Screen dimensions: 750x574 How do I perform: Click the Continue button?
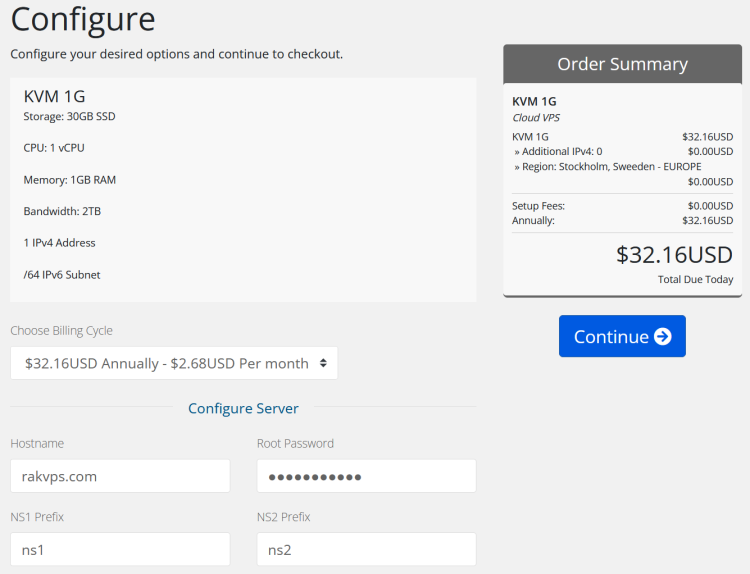622,336
